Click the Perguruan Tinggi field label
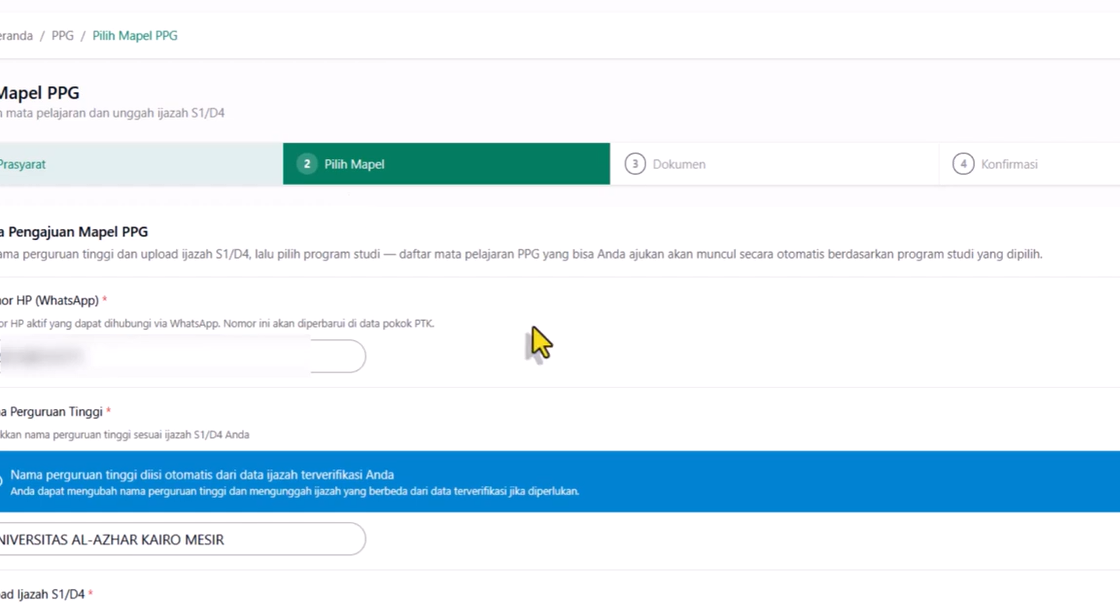1120x608 pixels. [x=56, y=412]
